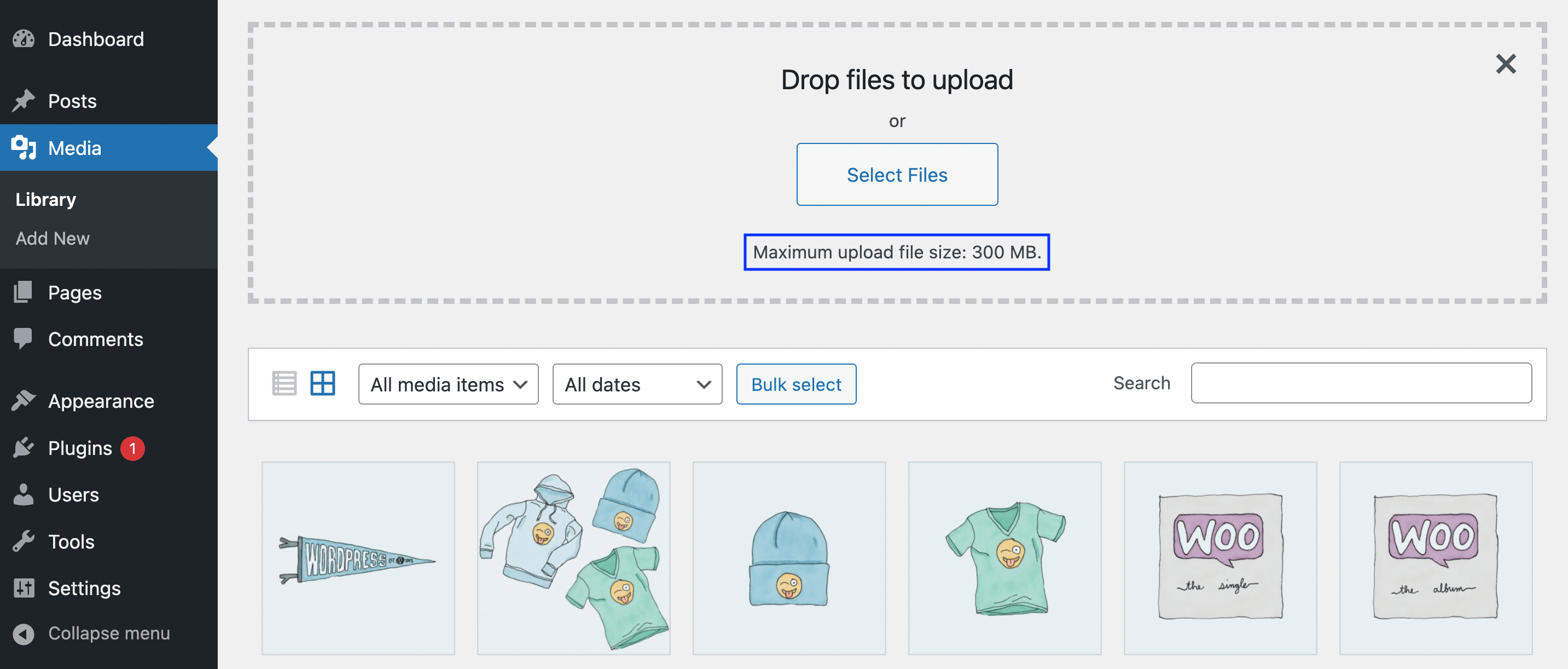Dismiss the upload area with the X
The width and height of the screenshot is (1568, 669).
1506,64
